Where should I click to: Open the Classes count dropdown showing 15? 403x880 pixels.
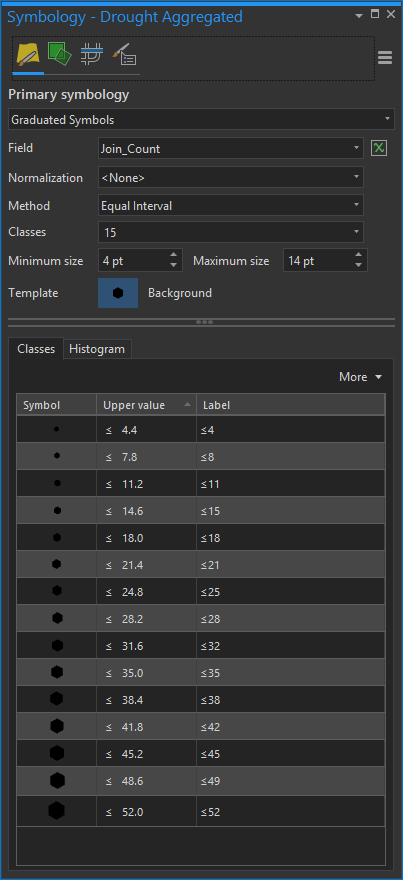[x=231, y=232]
